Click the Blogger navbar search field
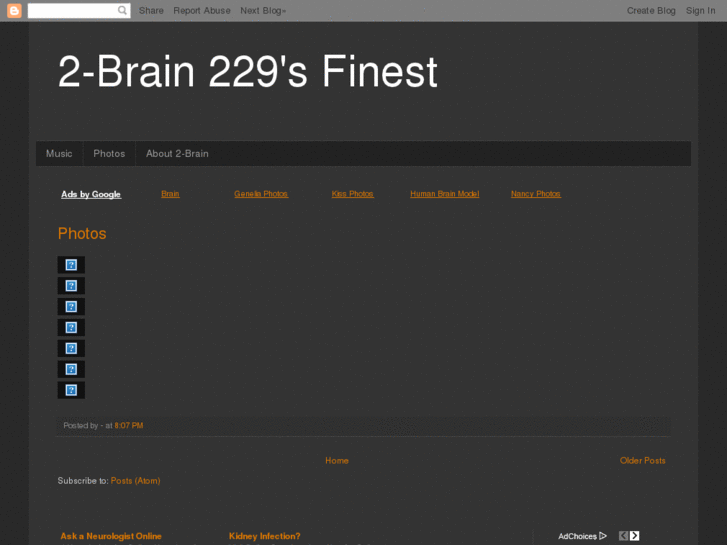The width and height of the screenshot is (727, 545). coord(79,10)
